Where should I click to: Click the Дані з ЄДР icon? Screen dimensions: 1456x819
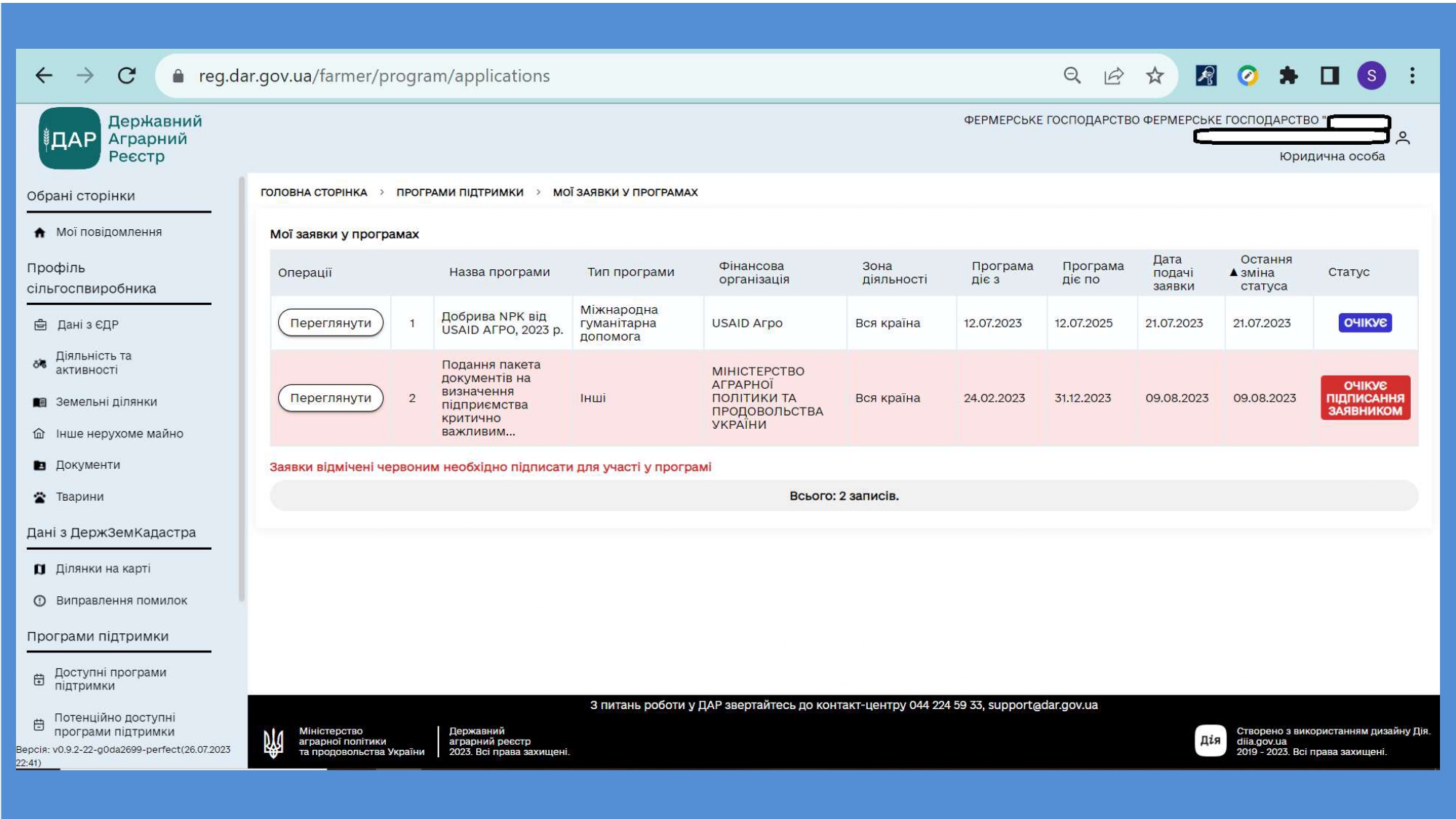(x=41, y=325)
